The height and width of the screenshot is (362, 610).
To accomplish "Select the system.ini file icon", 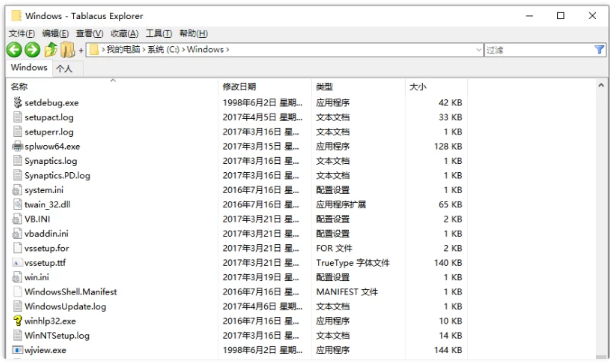I will [17, 190].
